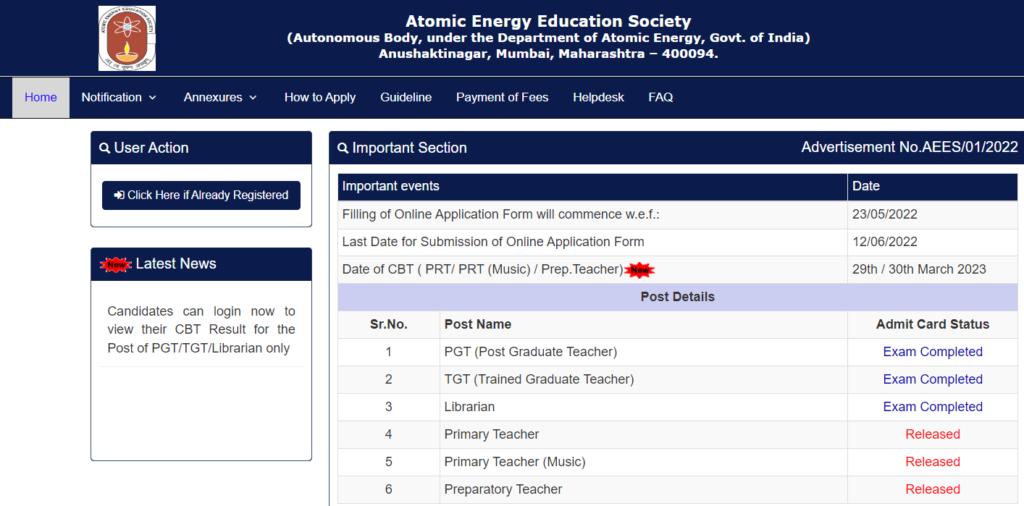
Task: Go to Payment of Fees
Action: click(502, 97)
